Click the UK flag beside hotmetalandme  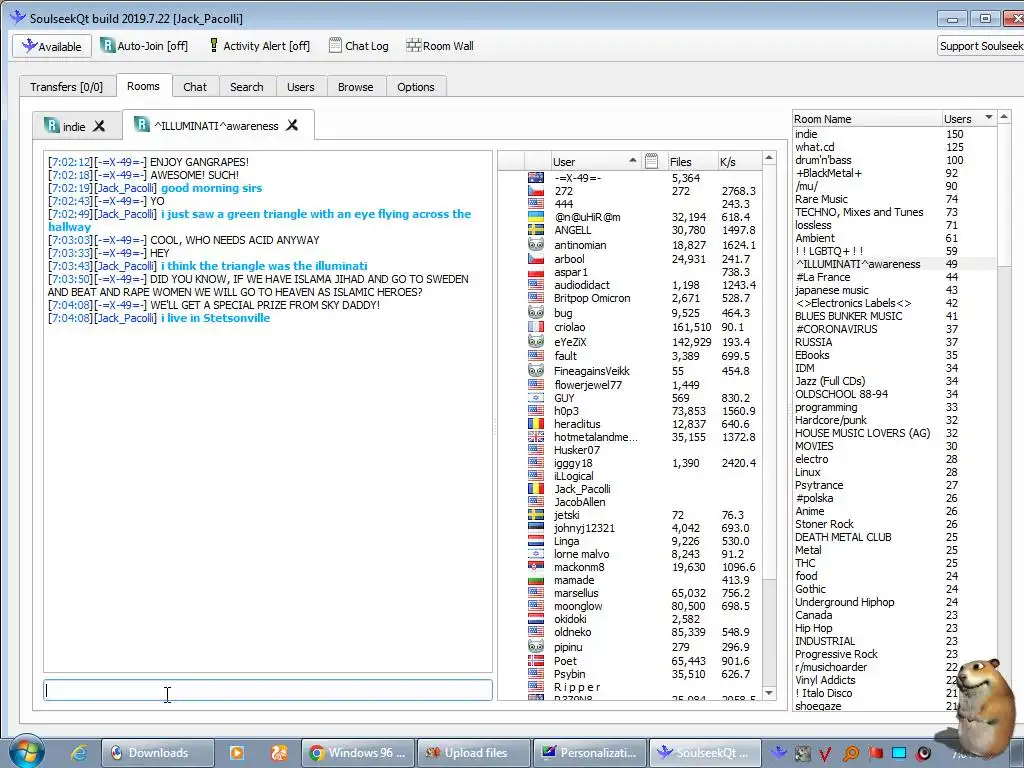pyautogui.click(x=536, y=437)
